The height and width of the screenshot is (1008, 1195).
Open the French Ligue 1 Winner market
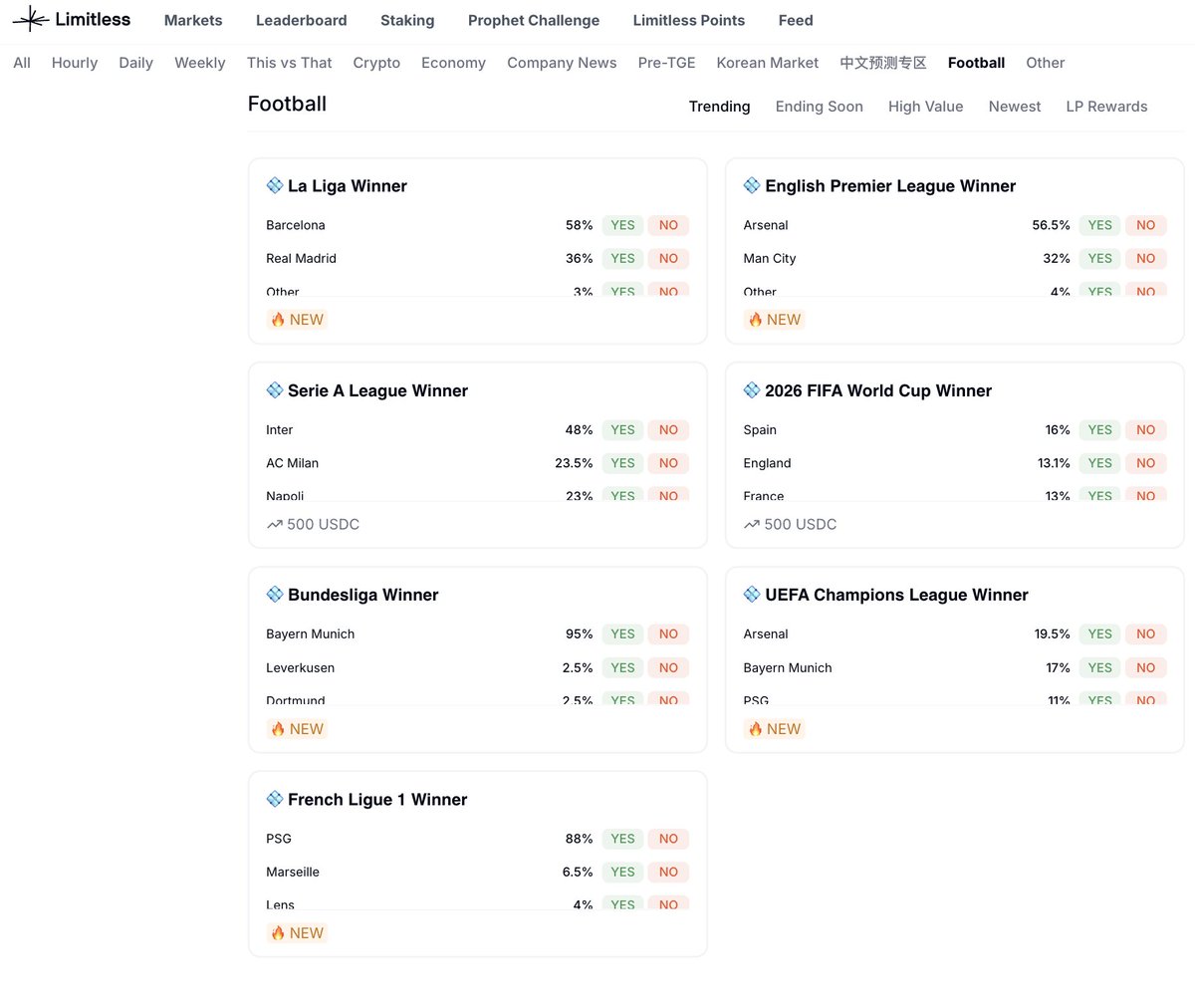377,799
